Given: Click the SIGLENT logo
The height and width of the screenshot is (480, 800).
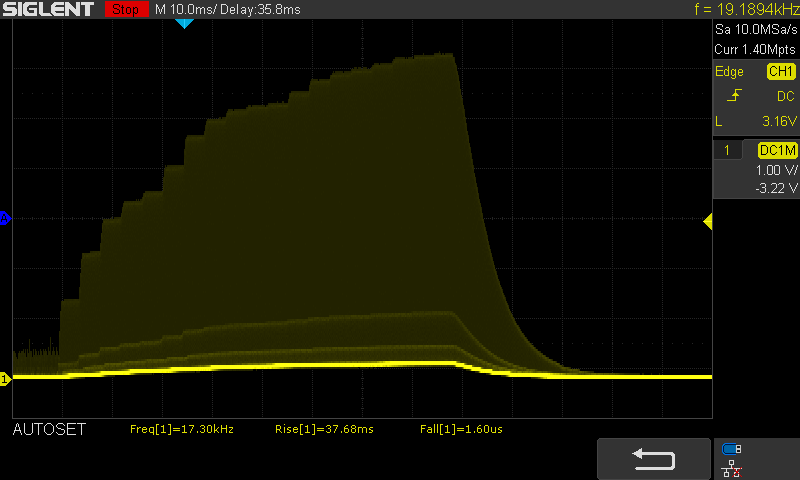Looking at the screenshot, I should 48,9.
